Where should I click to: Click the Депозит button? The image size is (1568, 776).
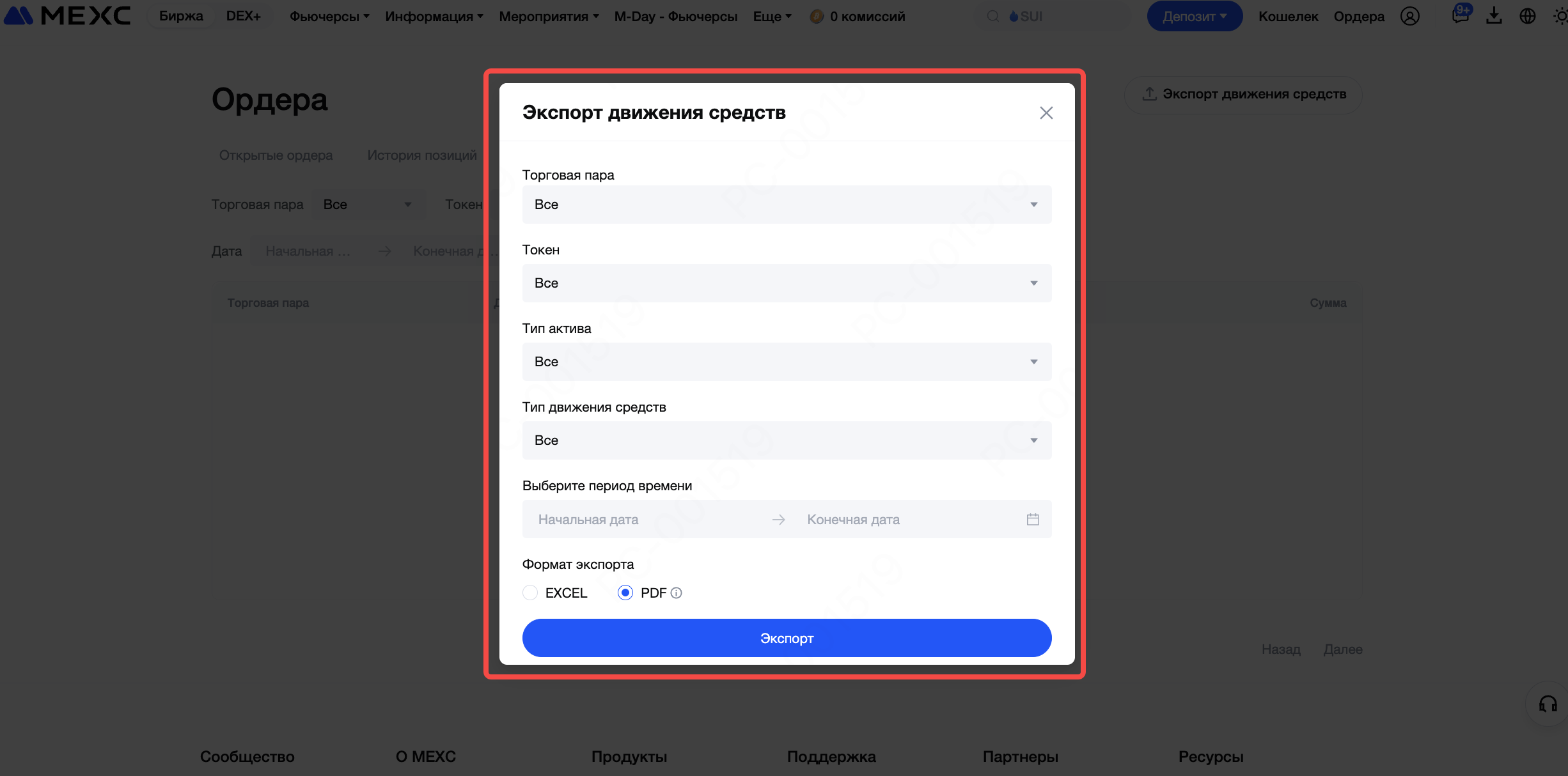pos(1195,16)
